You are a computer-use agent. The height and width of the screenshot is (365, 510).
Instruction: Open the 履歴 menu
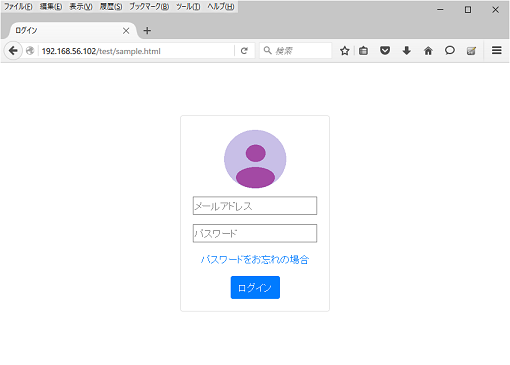111,6
